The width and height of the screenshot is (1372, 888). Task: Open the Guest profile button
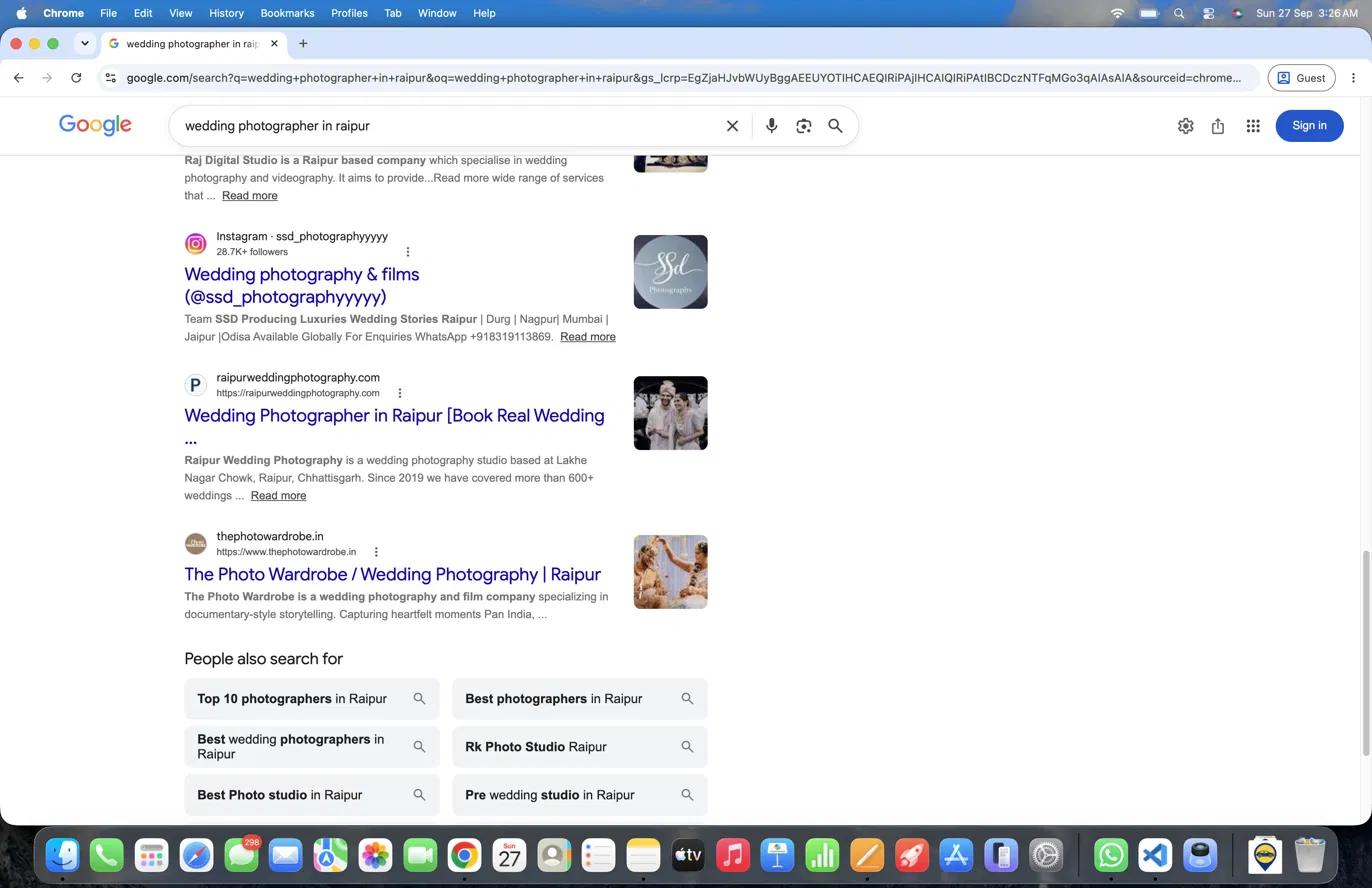click(1301, 78)
